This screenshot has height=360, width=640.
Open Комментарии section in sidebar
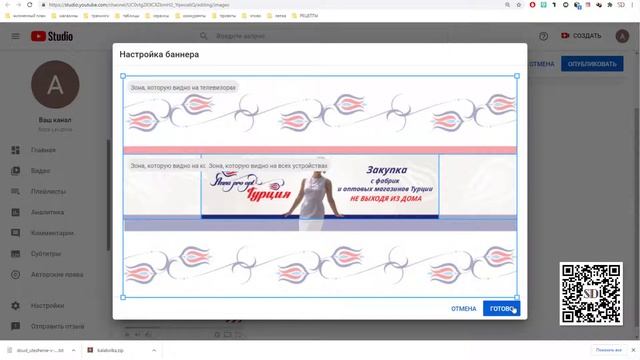[54, 233]
